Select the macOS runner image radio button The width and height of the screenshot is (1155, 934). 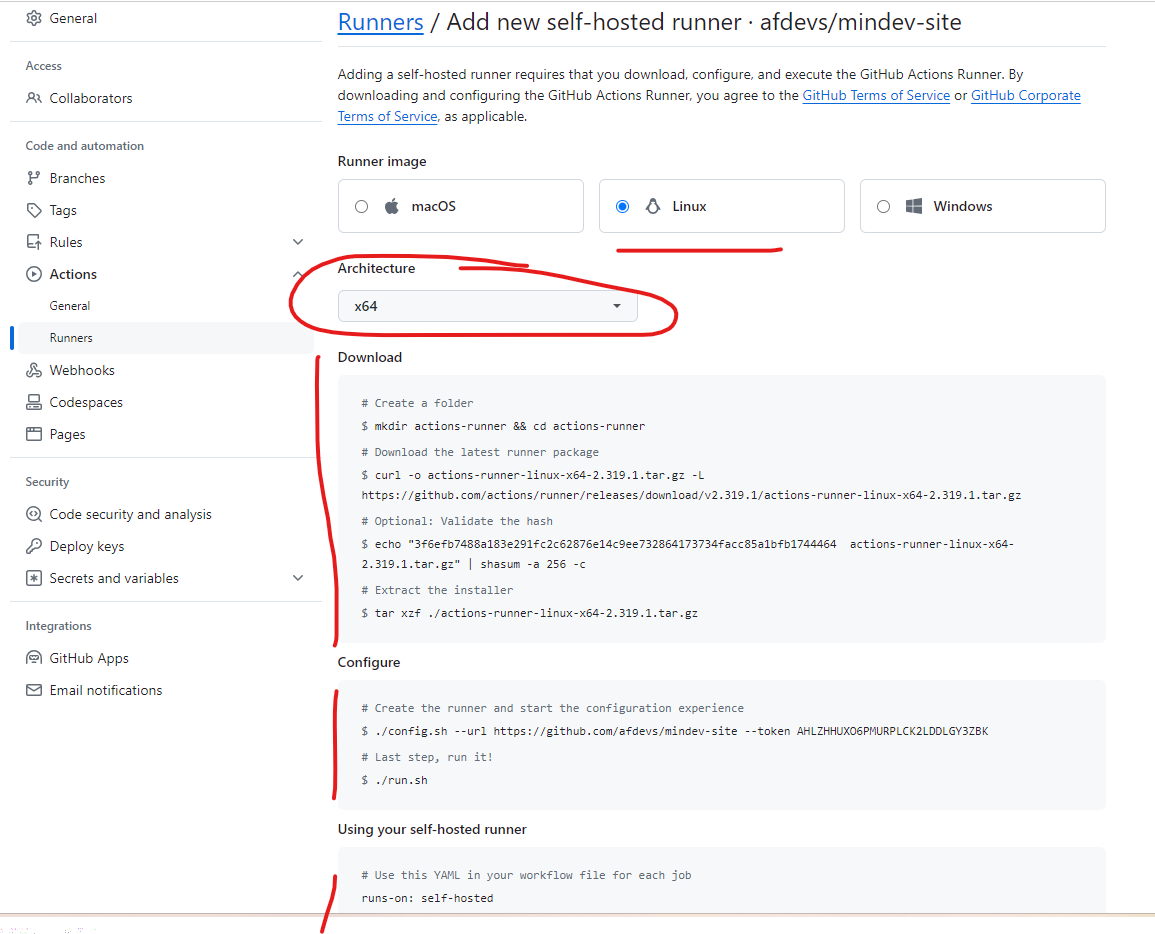(361, 206)
